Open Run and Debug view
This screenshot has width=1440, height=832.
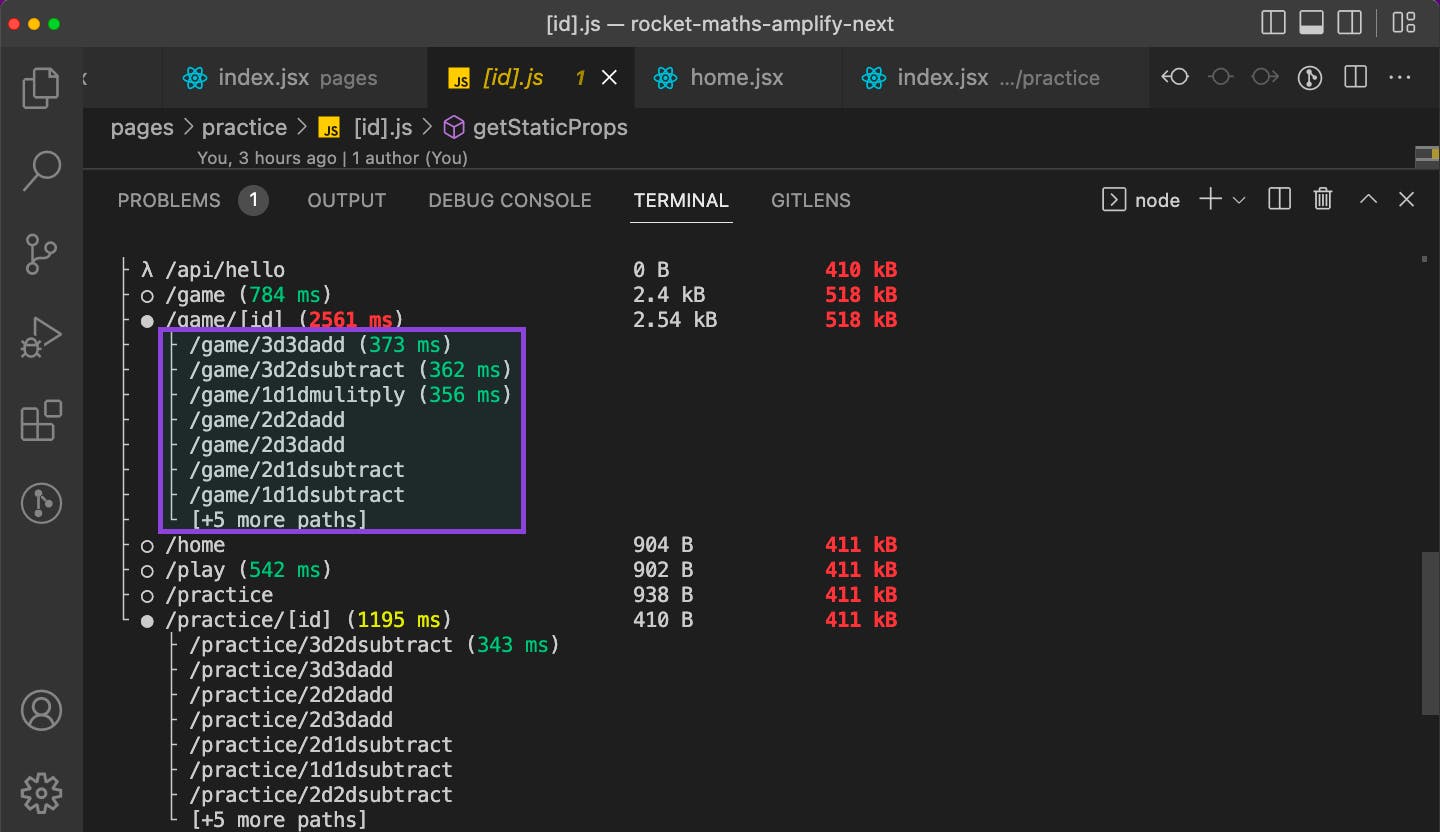41,337
